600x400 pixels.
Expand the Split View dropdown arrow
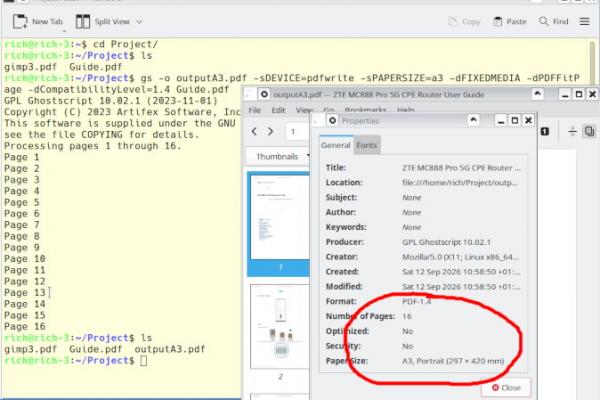139,22
